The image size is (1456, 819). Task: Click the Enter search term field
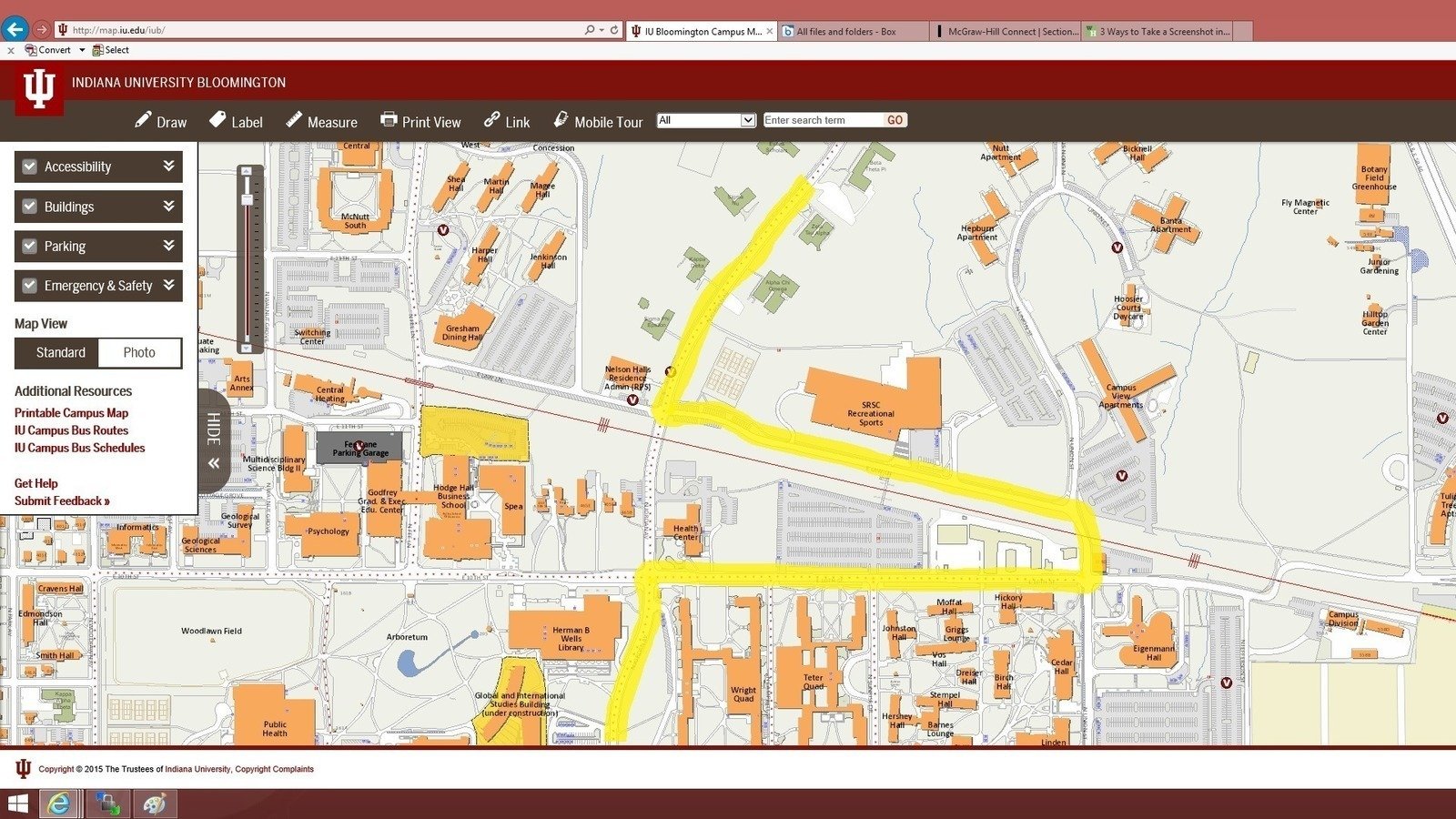pos(823,120)
